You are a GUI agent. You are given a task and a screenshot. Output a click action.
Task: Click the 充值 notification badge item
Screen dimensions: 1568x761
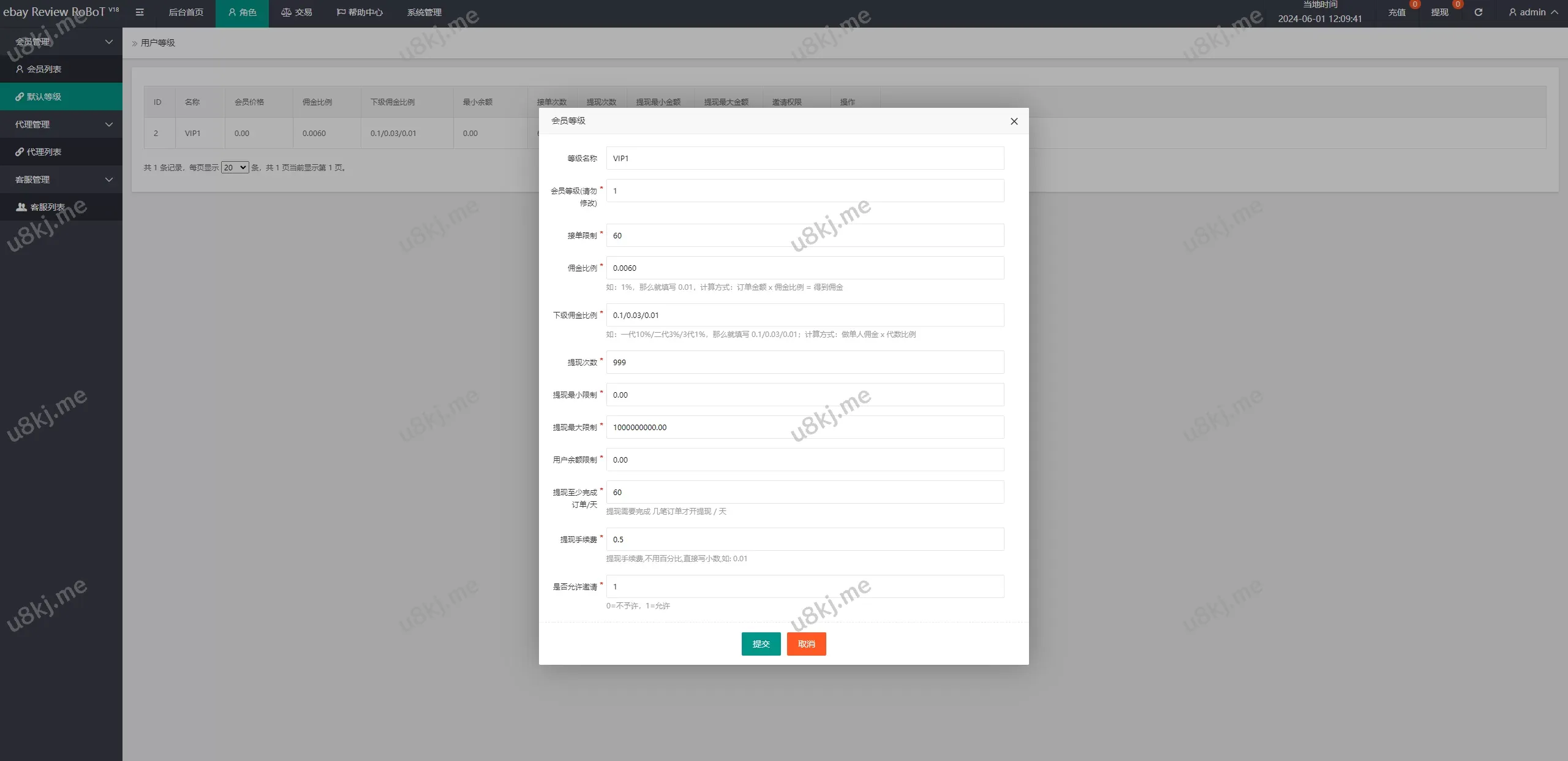(1396, 12)
